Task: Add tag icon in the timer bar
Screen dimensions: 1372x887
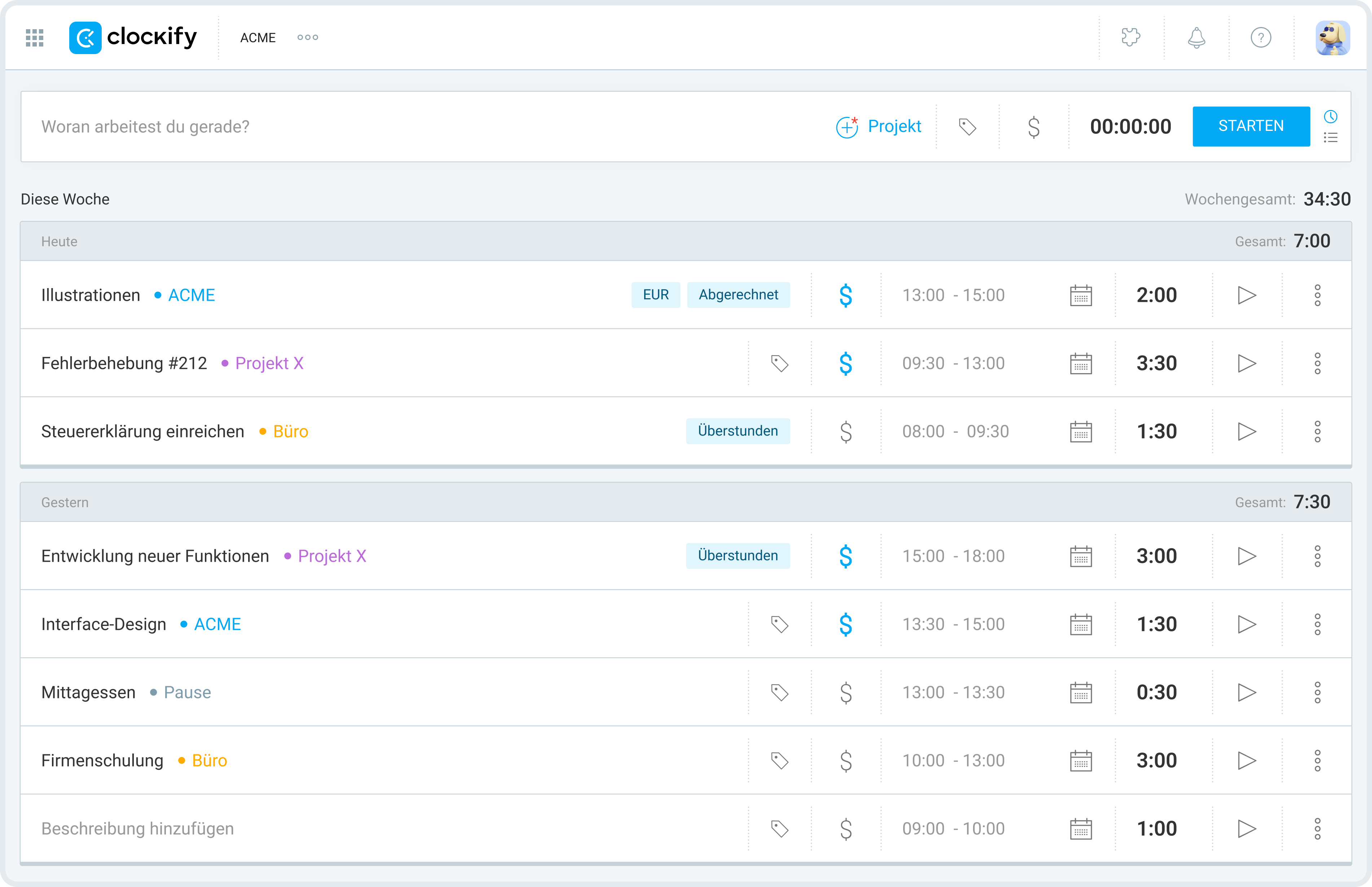Action: [967, 127]
